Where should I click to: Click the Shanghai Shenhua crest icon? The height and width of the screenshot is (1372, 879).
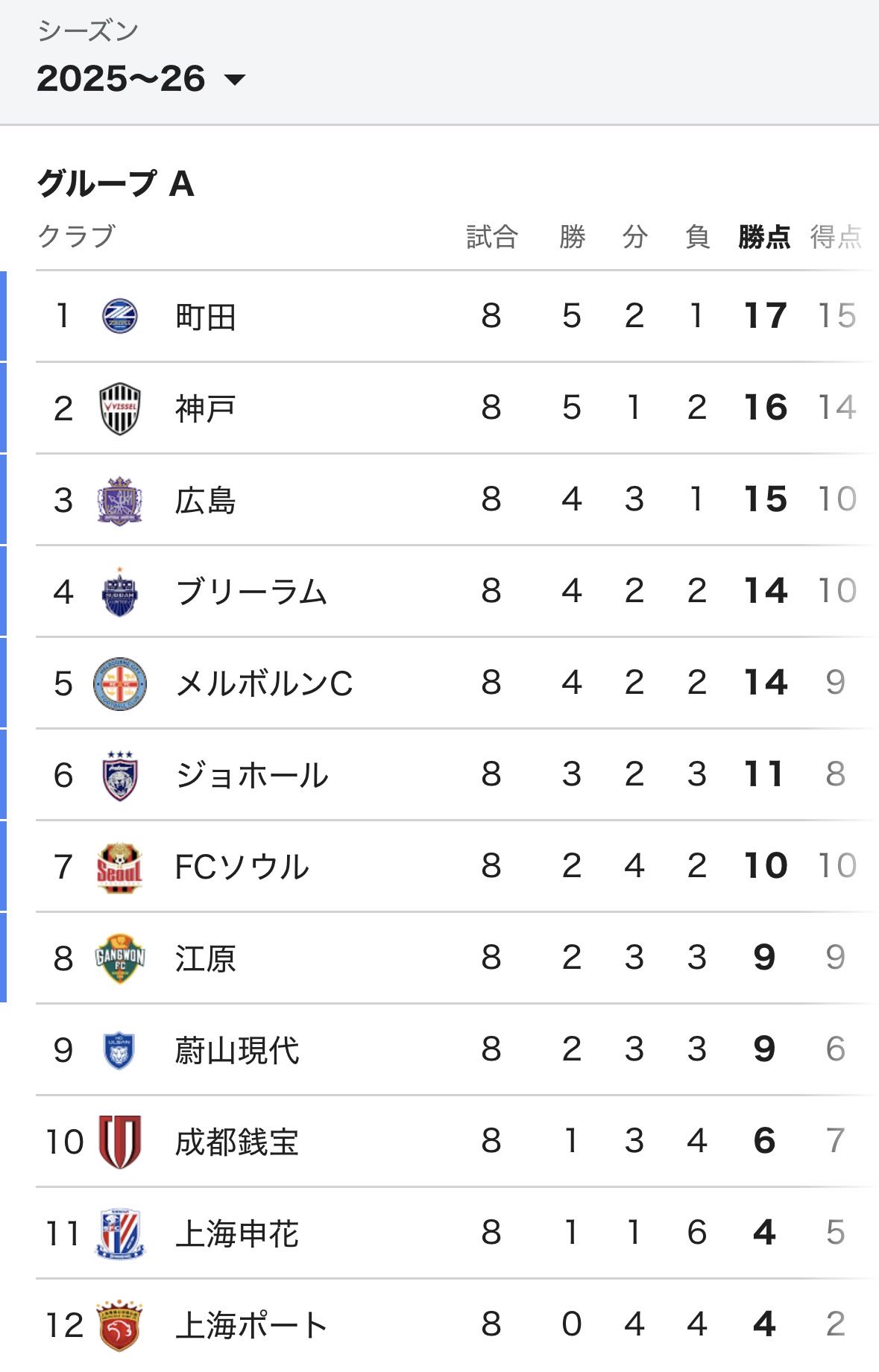point(119,1233)
